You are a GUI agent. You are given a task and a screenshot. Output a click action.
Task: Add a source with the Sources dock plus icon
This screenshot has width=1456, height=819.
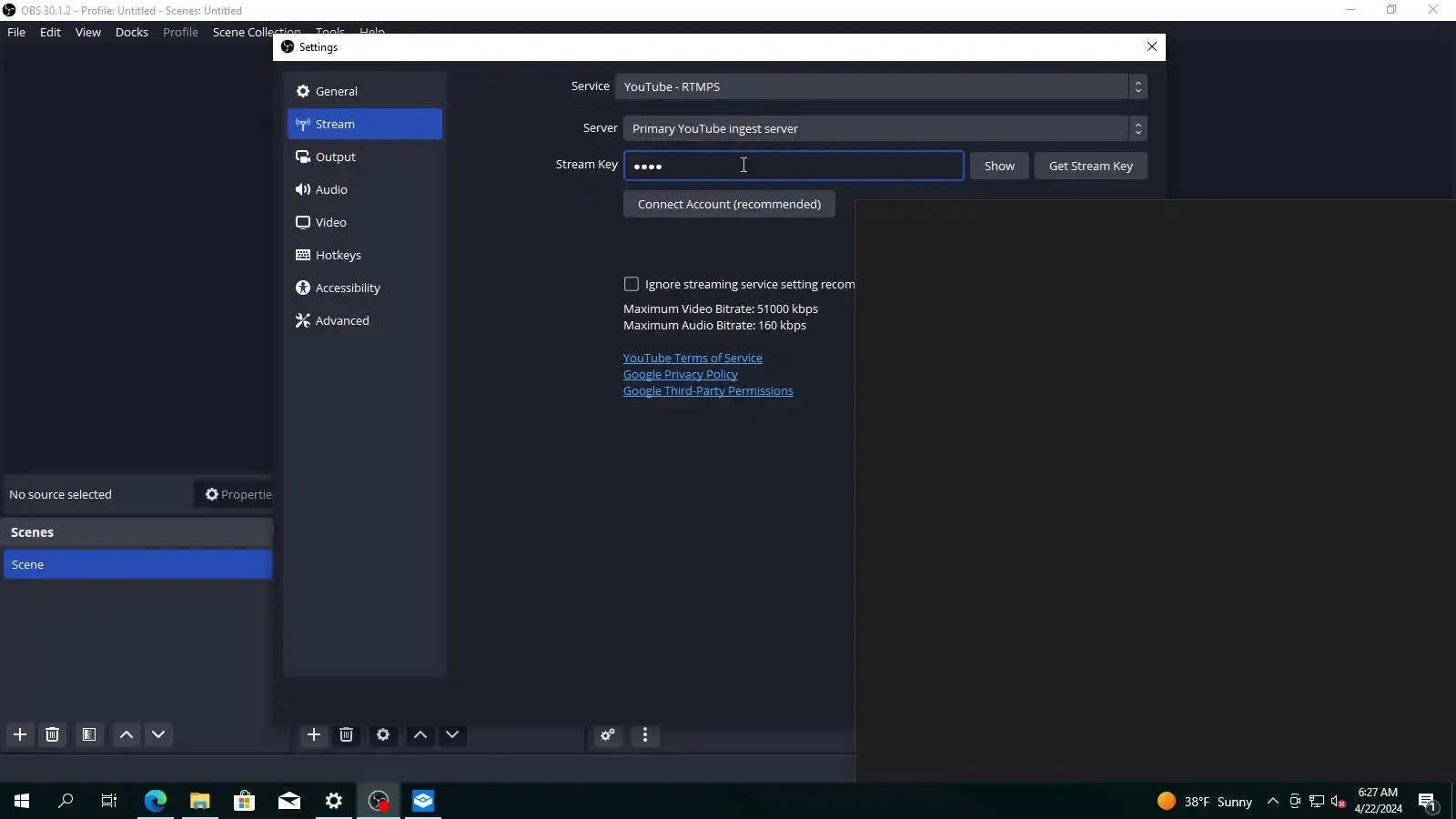pos(314,734)
